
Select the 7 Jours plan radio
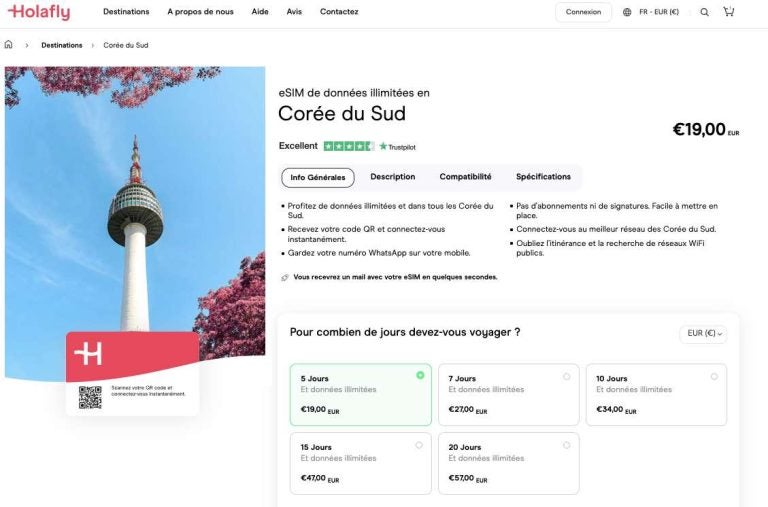[x=567, y=377]
